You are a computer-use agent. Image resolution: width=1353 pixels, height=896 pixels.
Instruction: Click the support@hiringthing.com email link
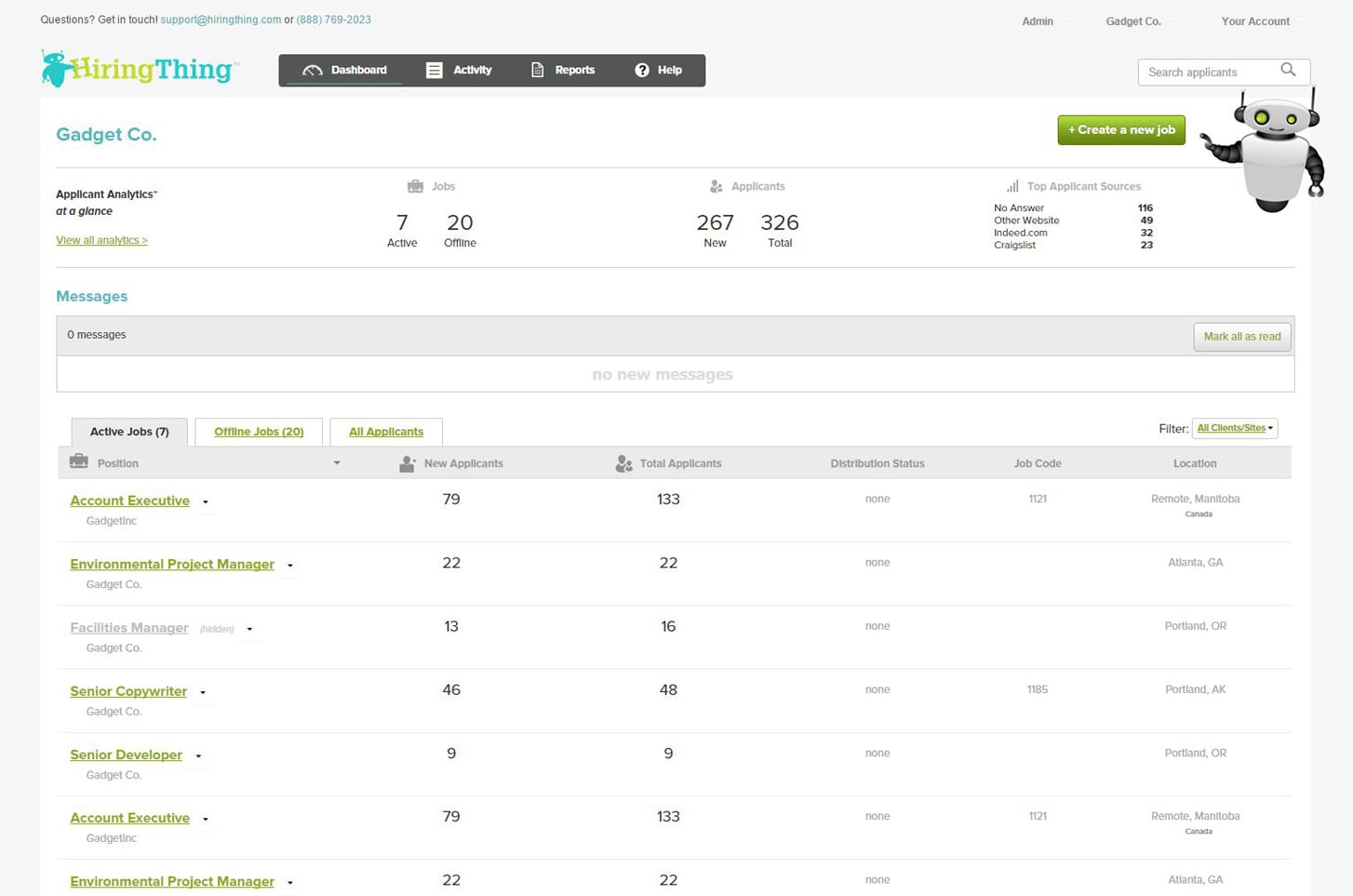coord(221,20)
